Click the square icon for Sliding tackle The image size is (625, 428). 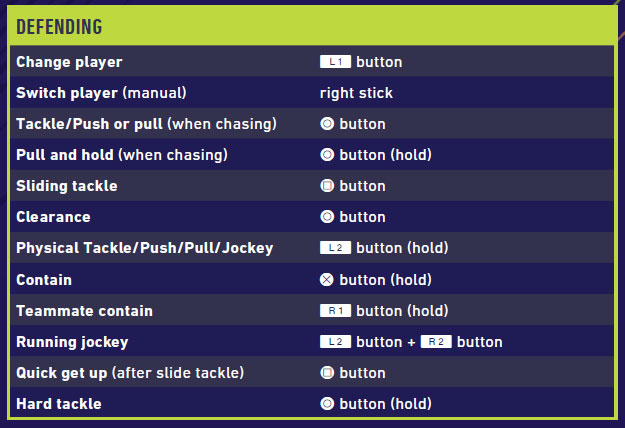coord(326,186)
